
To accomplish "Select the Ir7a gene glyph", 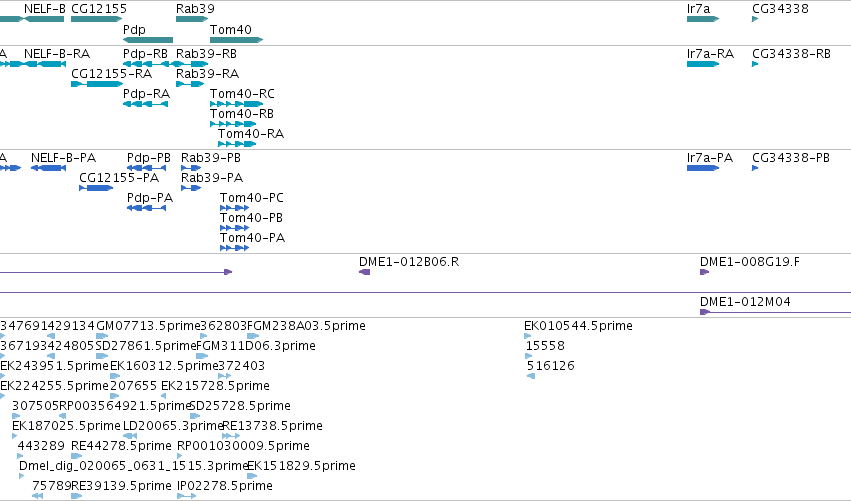I will [703, 19].
